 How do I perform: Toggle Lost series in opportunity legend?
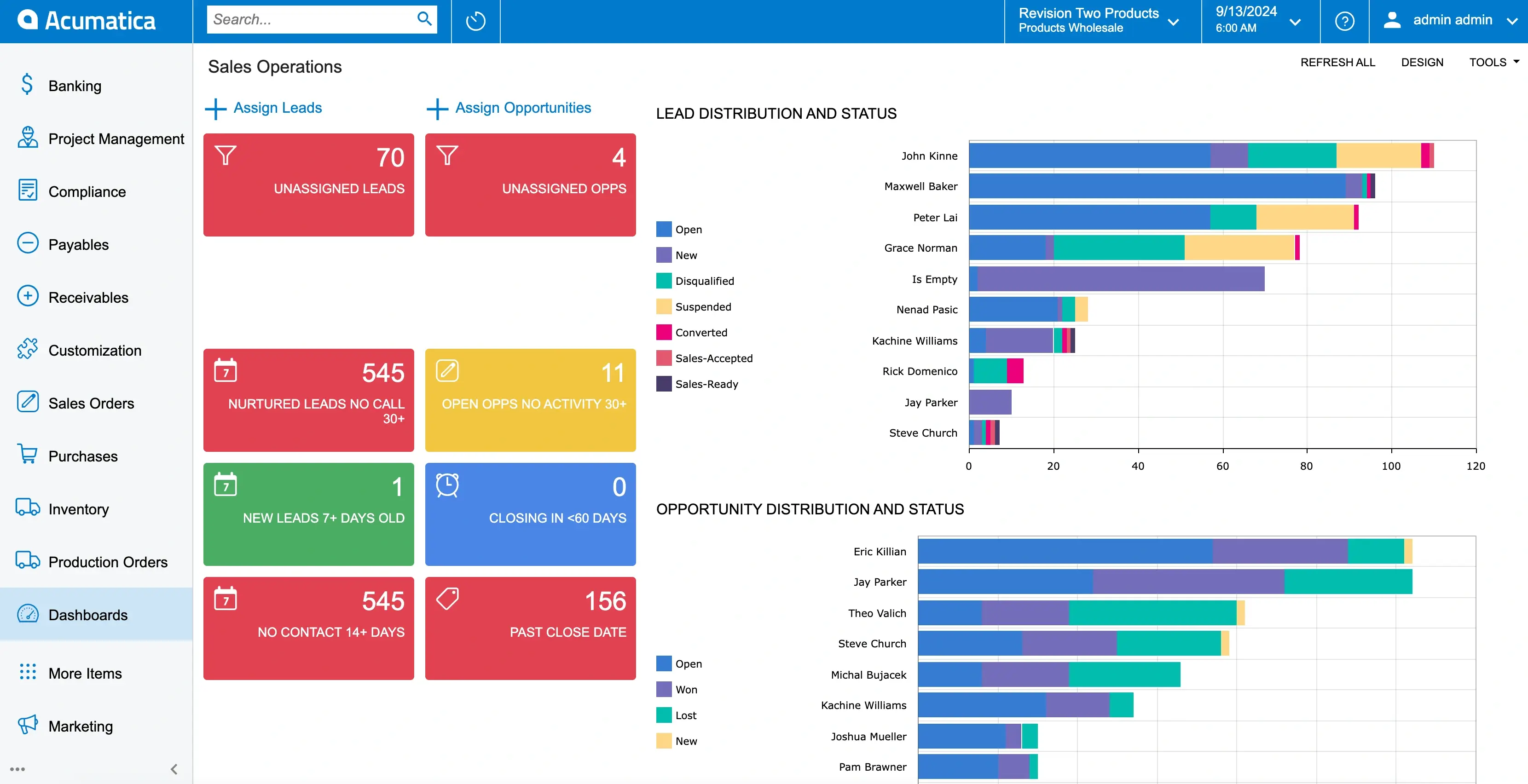coord(685,715)
